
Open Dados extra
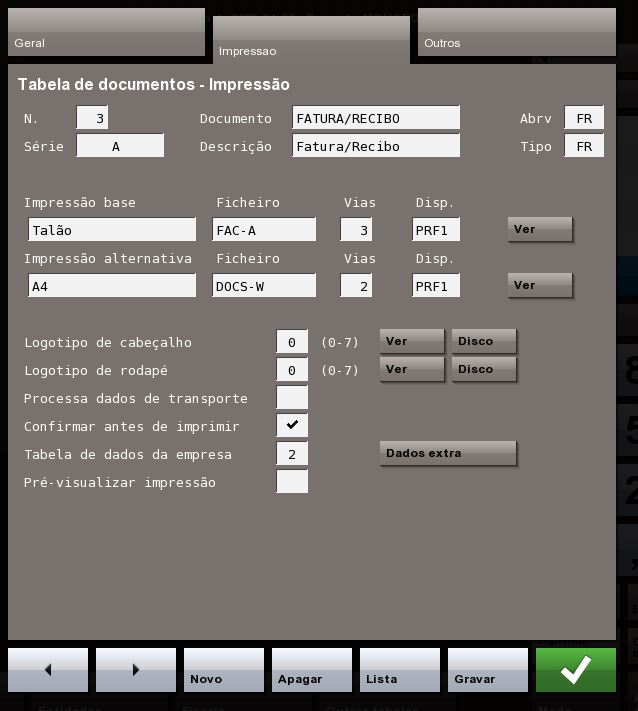[x=448, y=454]
